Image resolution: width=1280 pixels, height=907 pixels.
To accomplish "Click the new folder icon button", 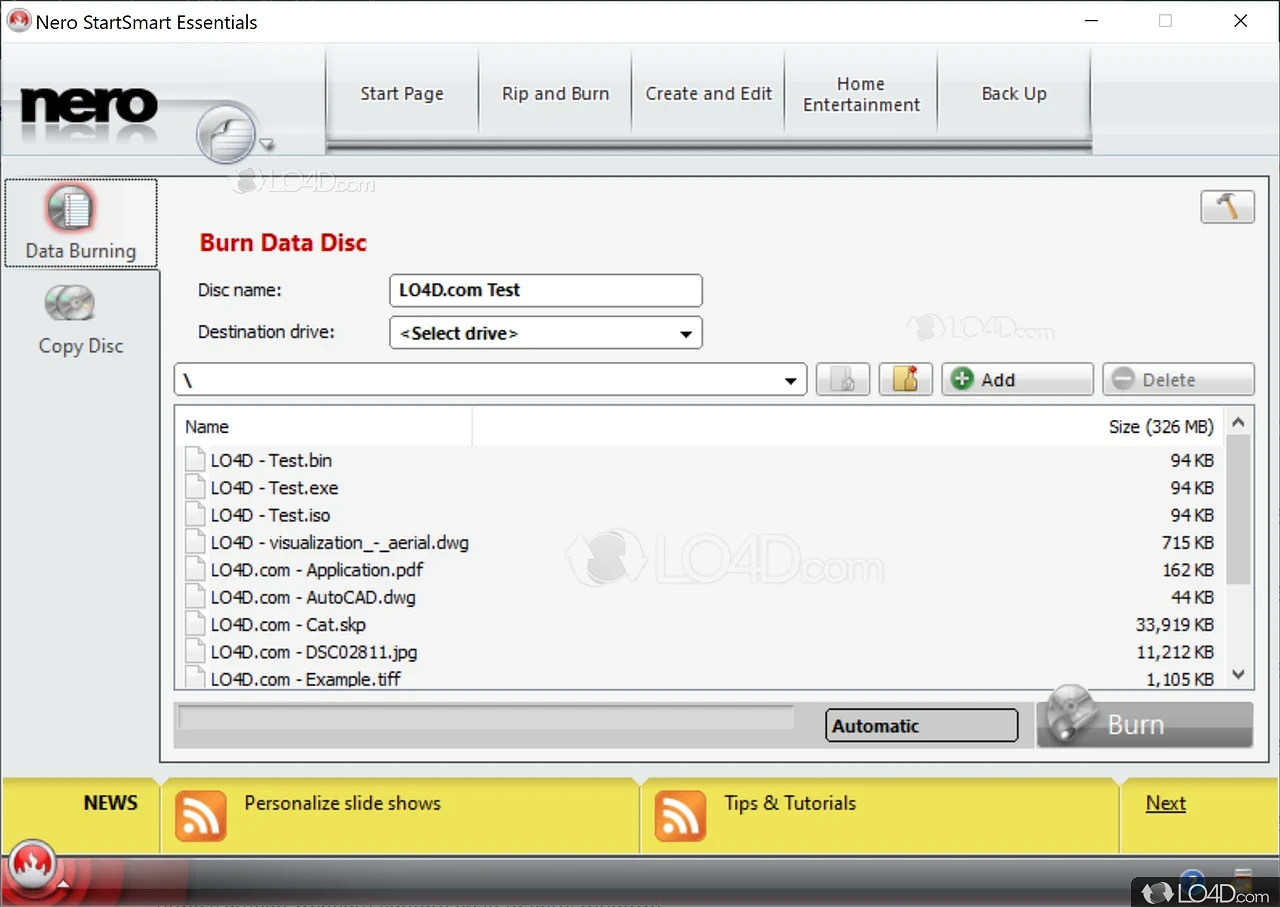I will point(906,380).
